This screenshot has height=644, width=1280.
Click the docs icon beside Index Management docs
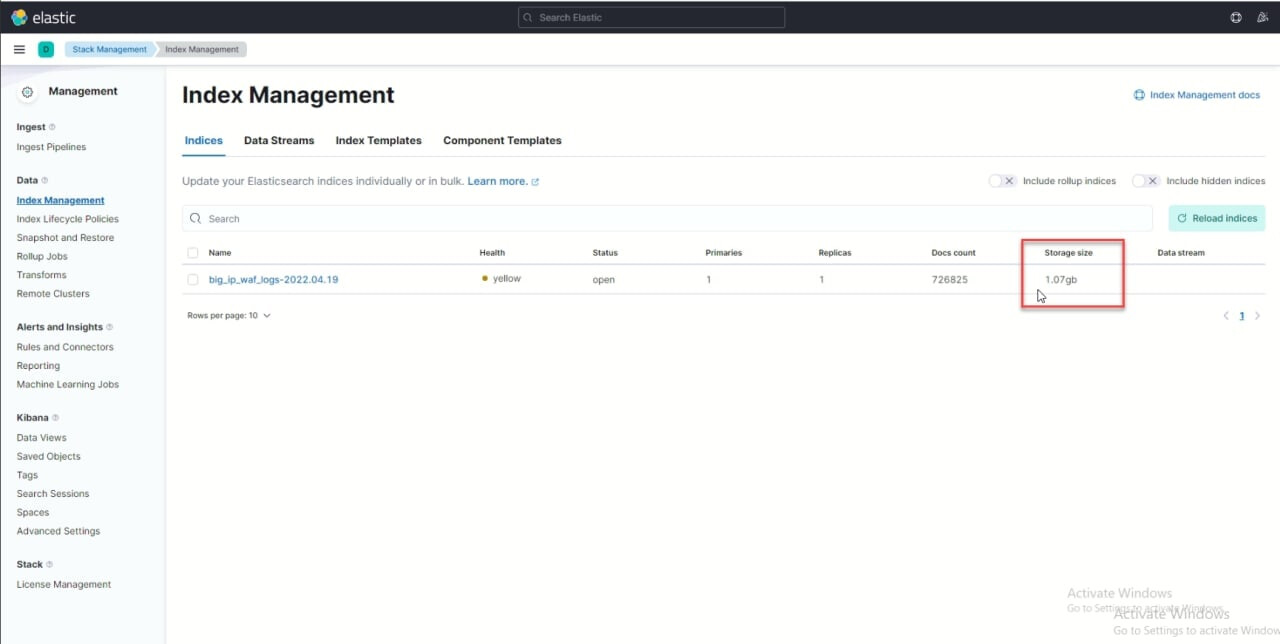1139,95
